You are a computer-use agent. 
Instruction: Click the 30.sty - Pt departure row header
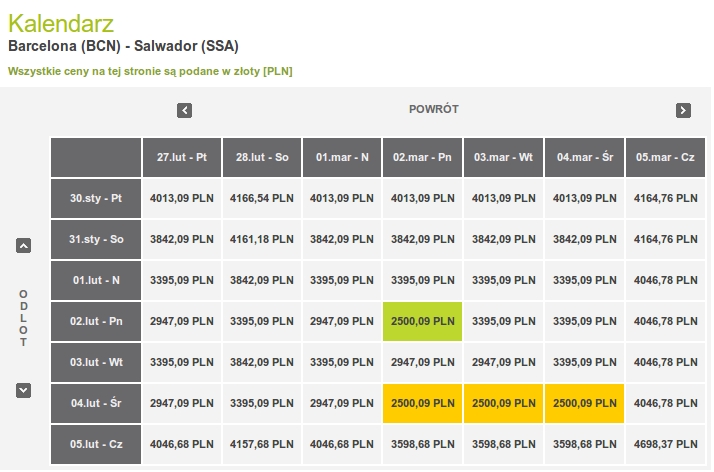pos(96,198)
